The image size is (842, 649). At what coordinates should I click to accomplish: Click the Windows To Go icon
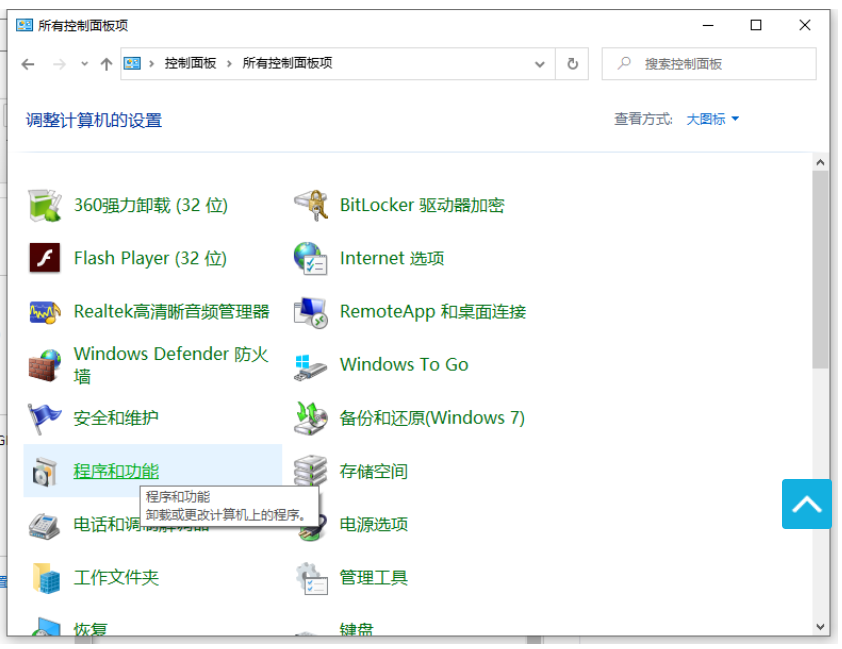(311, 365)
